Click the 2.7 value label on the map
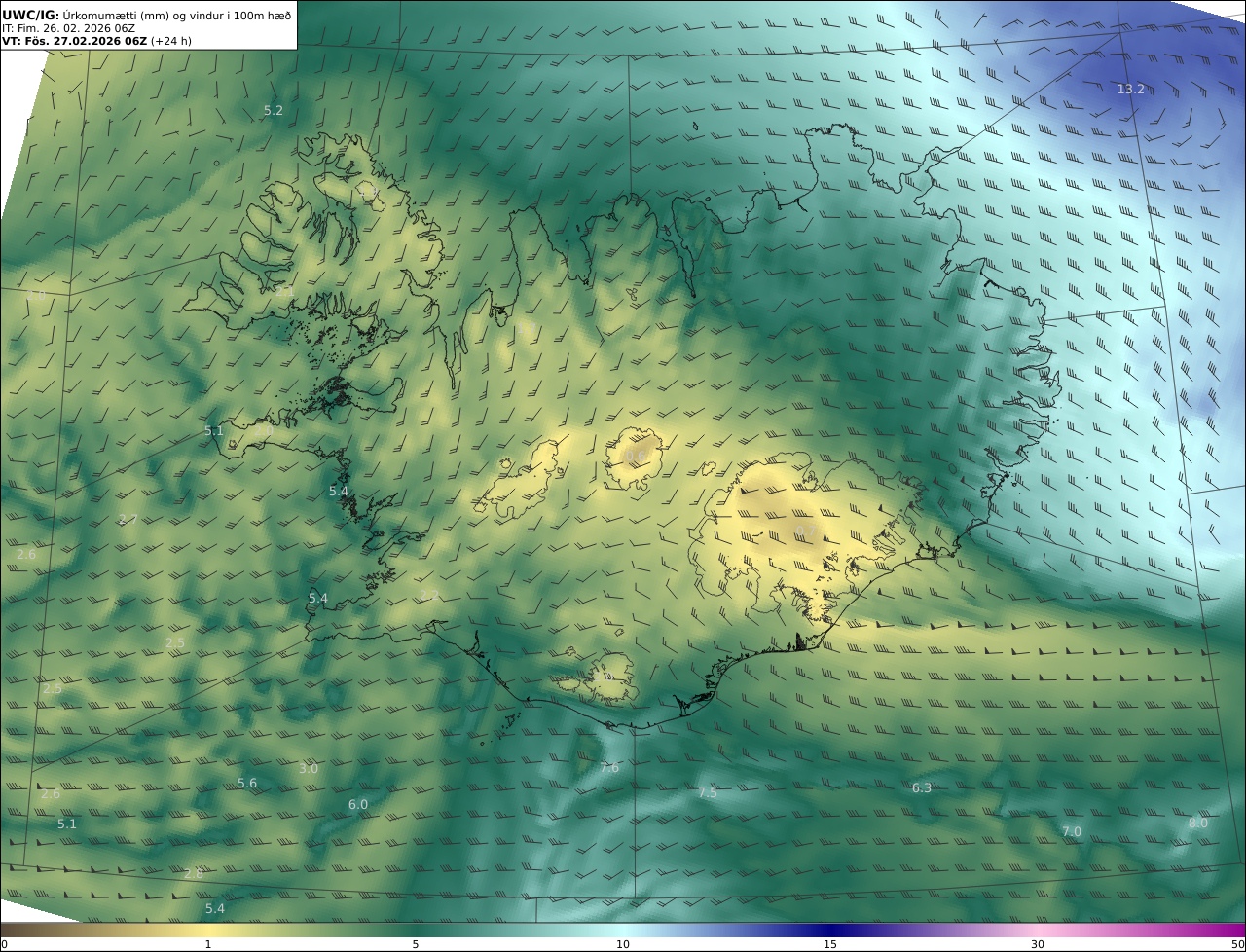1246x952 pixels. (128, 519)
